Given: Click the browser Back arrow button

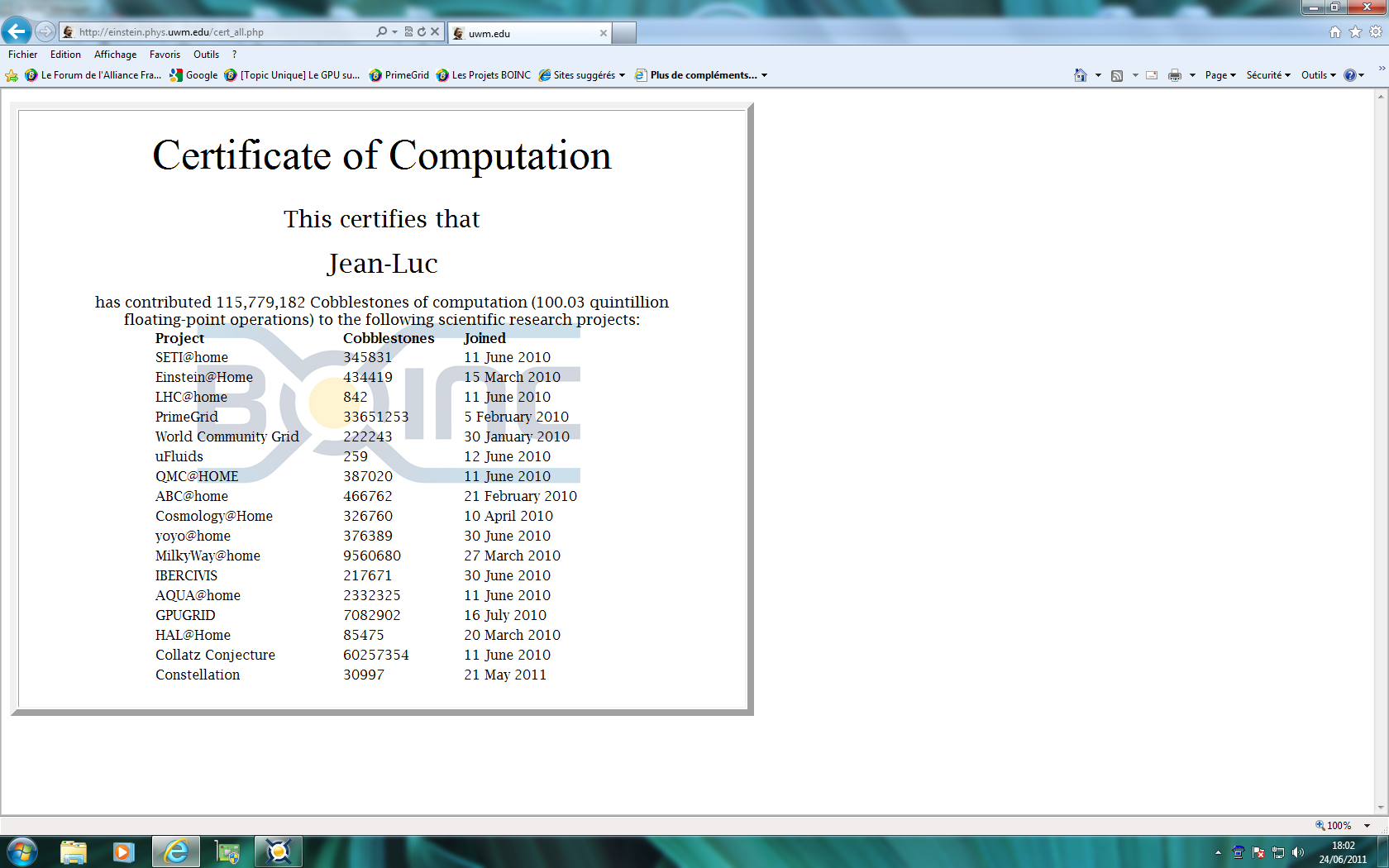Looking at the screenshot, I should [x=17, y=31].
